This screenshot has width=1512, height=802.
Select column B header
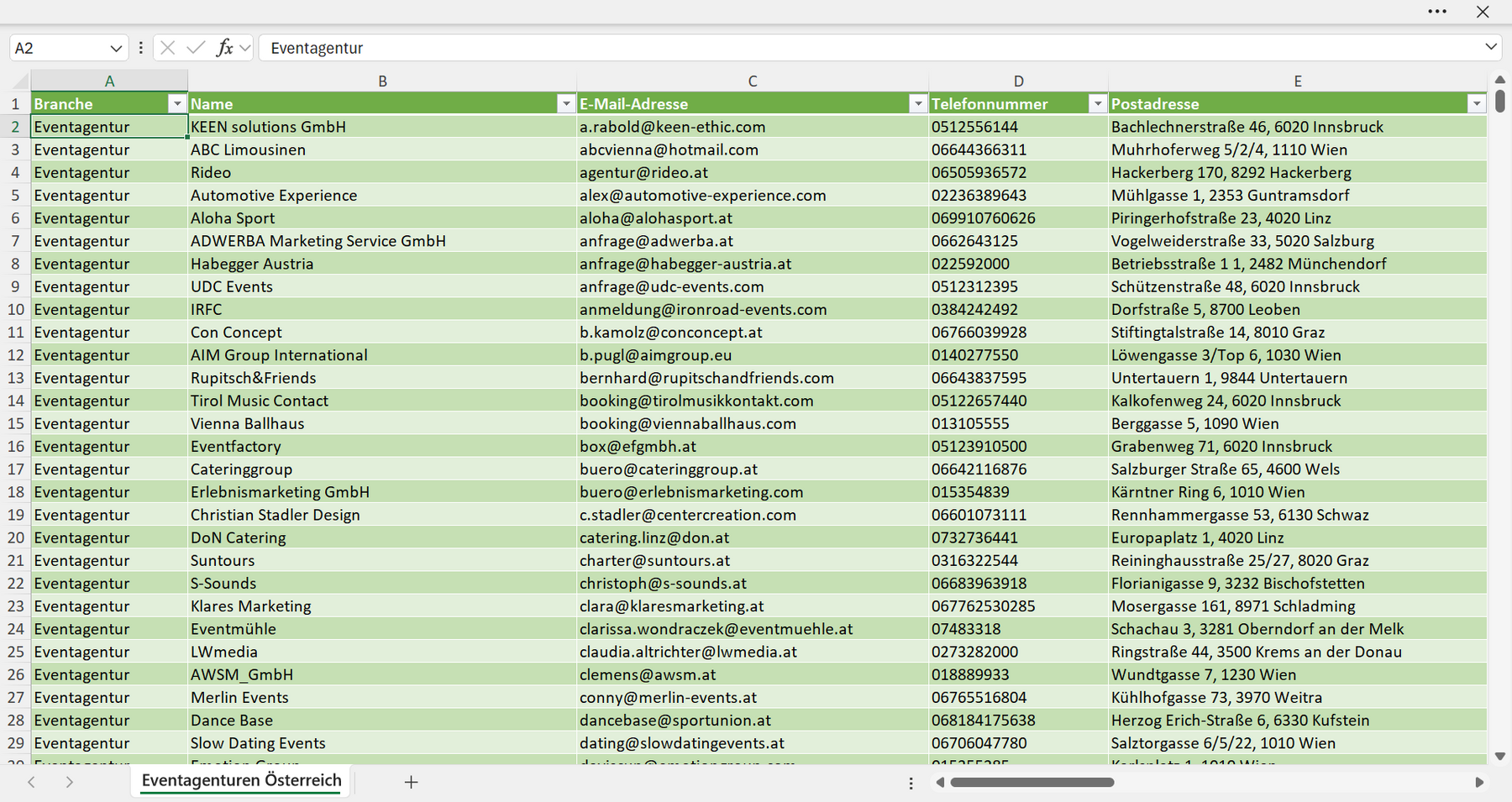382,81
